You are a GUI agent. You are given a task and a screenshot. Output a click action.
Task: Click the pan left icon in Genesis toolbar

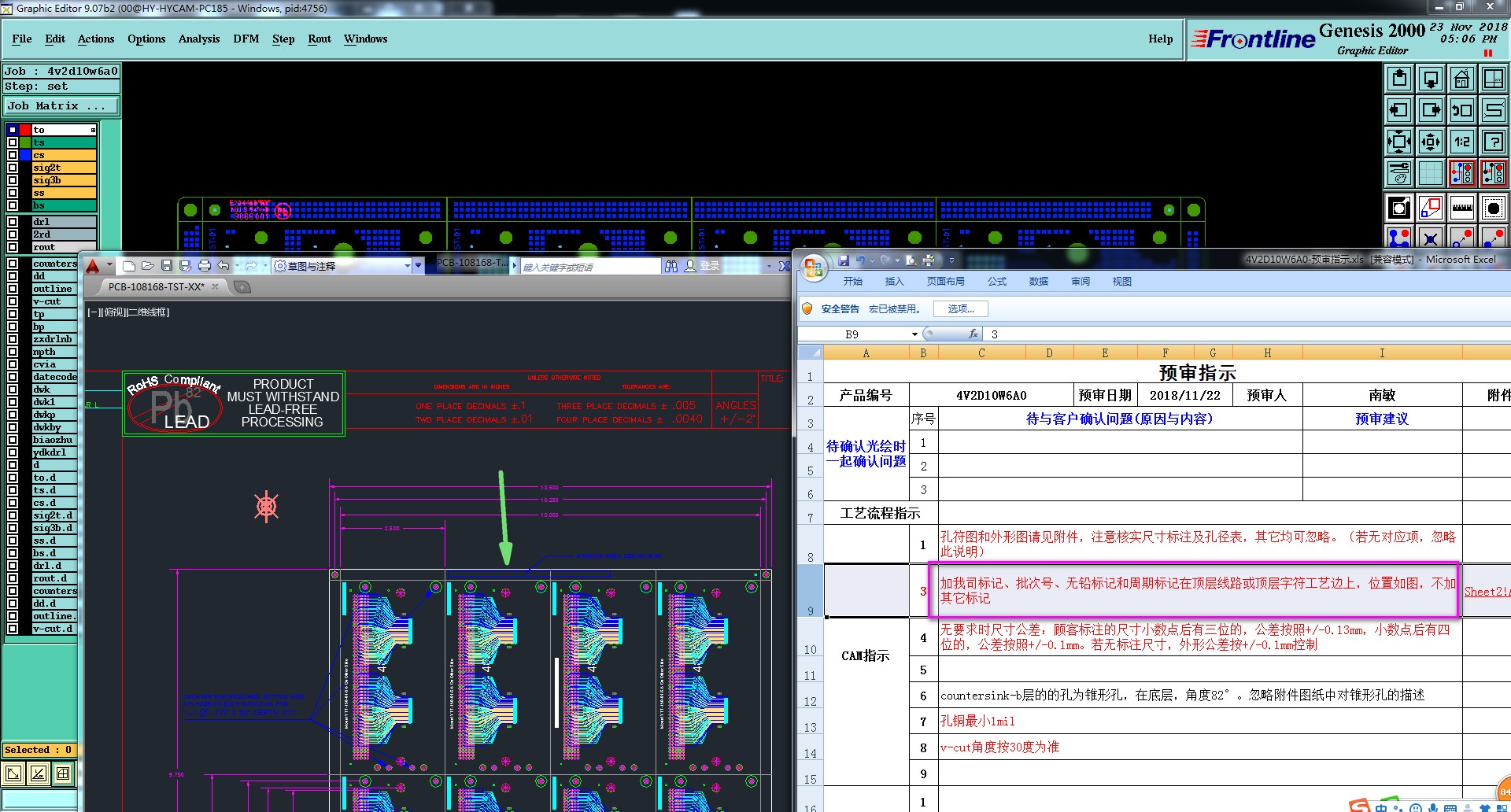(1399, 110)
